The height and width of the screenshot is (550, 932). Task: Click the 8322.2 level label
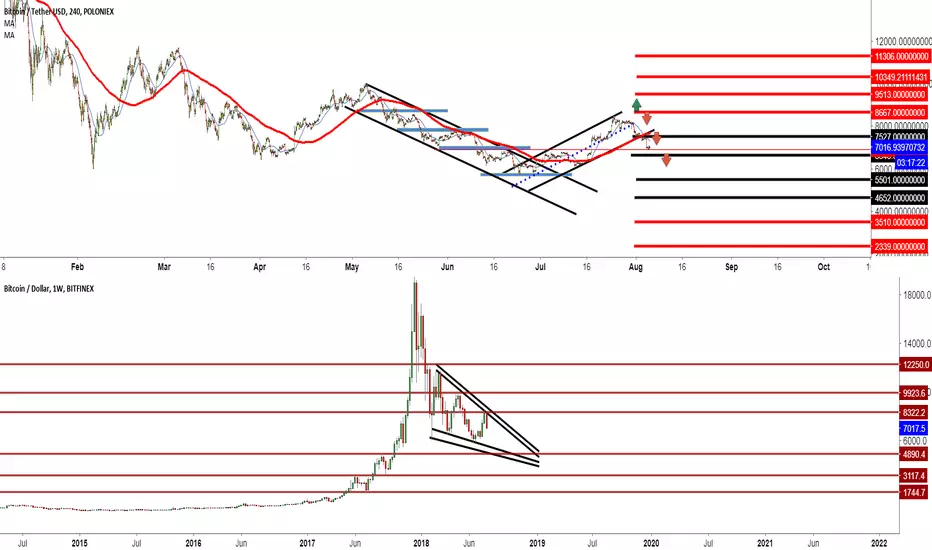[914, 413]
